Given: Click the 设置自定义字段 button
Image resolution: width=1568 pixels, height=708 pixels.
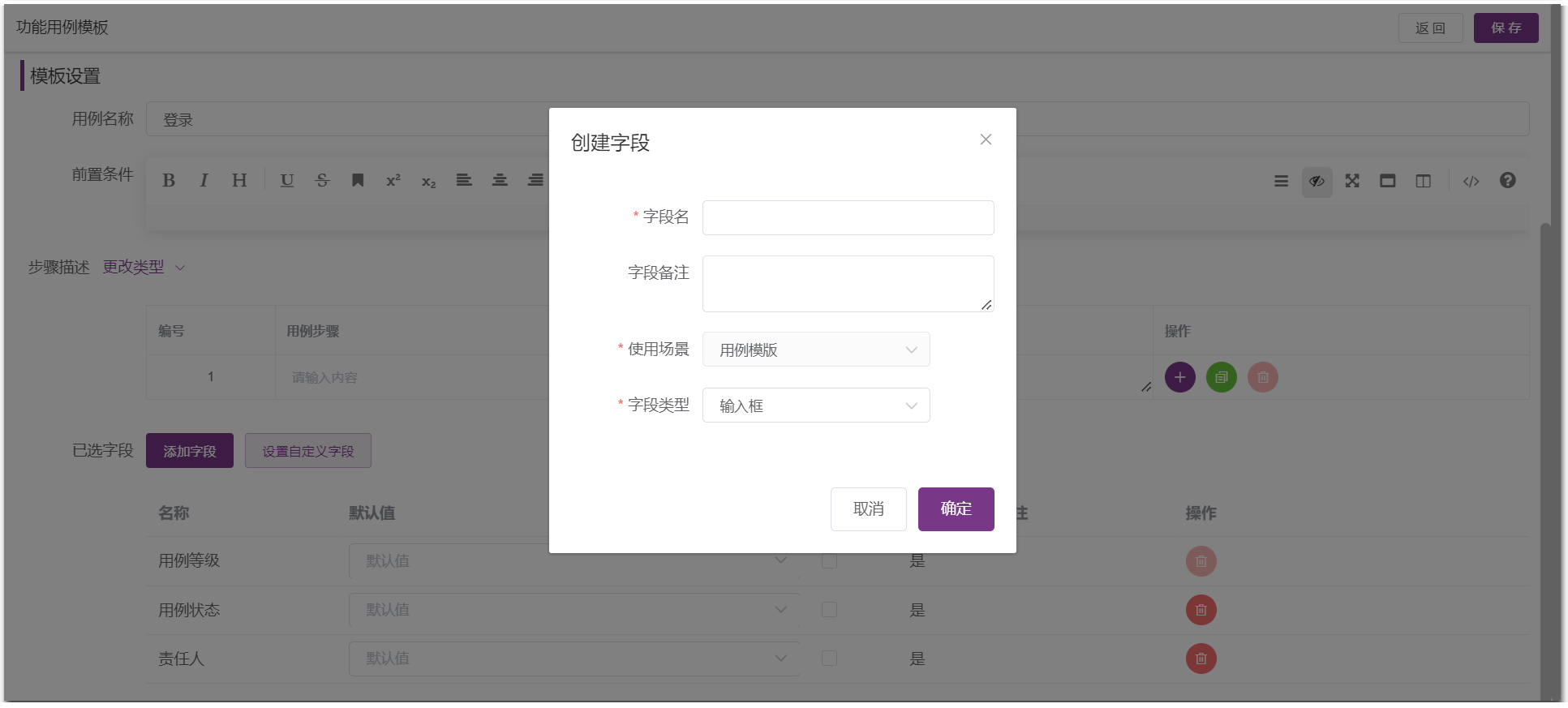Looking at the screenshot, I should [308, 451].
